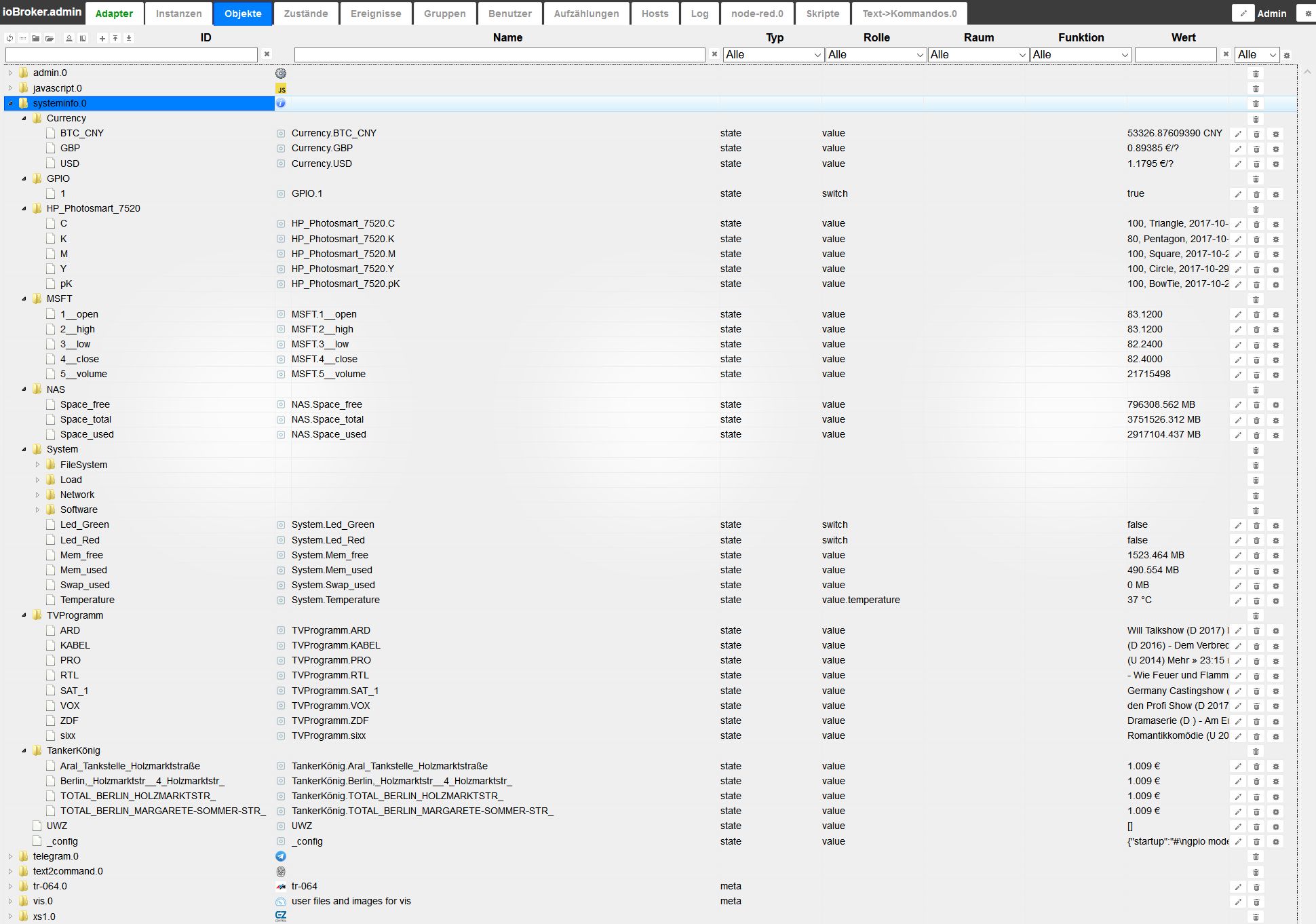
Task: Delete the GBP currency state
Action: pos(1256,149)
